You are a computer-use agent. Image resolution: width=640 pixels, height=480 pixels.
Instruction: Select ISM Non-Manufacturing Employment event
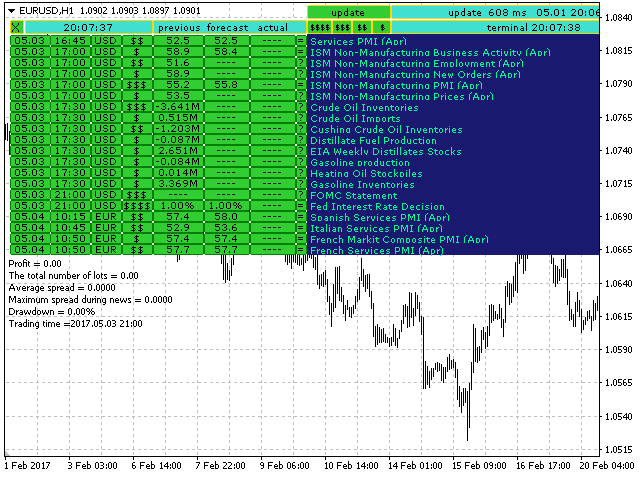(417, 64)
